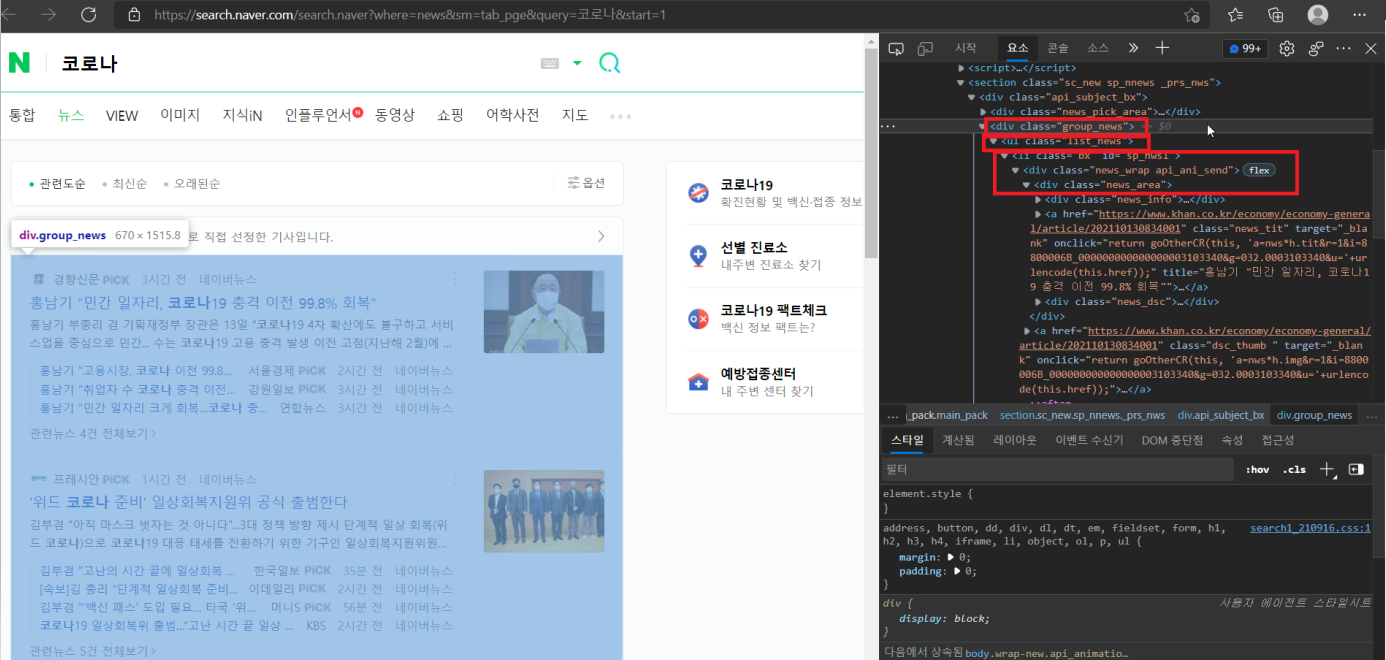Open the 이벤트 수신기 tab
The image size is (1386, 660).
click(x=1089, y=440)
